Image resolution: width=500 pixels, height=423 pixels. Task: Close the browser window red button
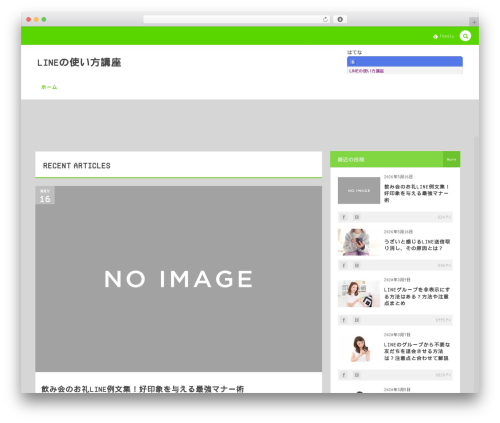click(29, 19)
